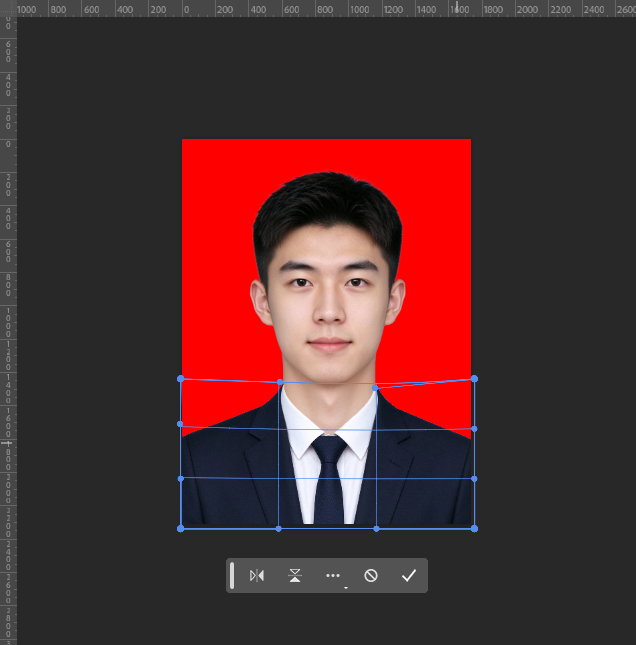This screenshot has height=645, width=636.
Task: Commit the transform with the checkmark
Action: click(x=409, y=575)
